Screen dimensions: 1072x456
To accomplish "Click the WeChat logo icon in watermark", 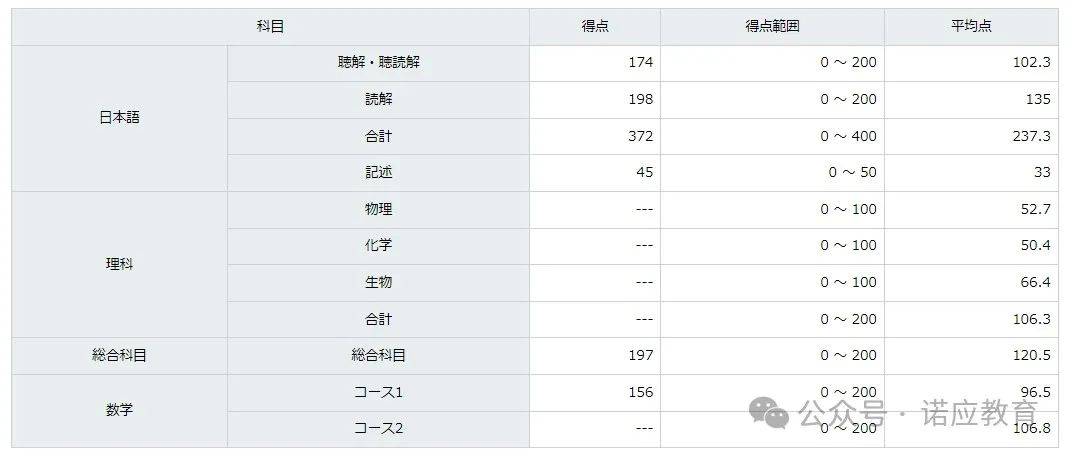I will coord(769,412).
